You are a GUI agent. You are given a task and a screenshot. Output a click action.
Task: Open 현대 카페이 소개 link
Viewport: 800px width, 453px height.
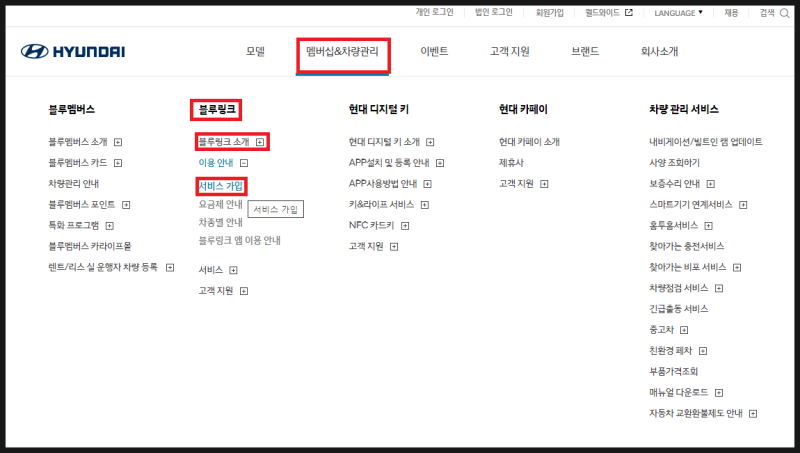(529, 142)
